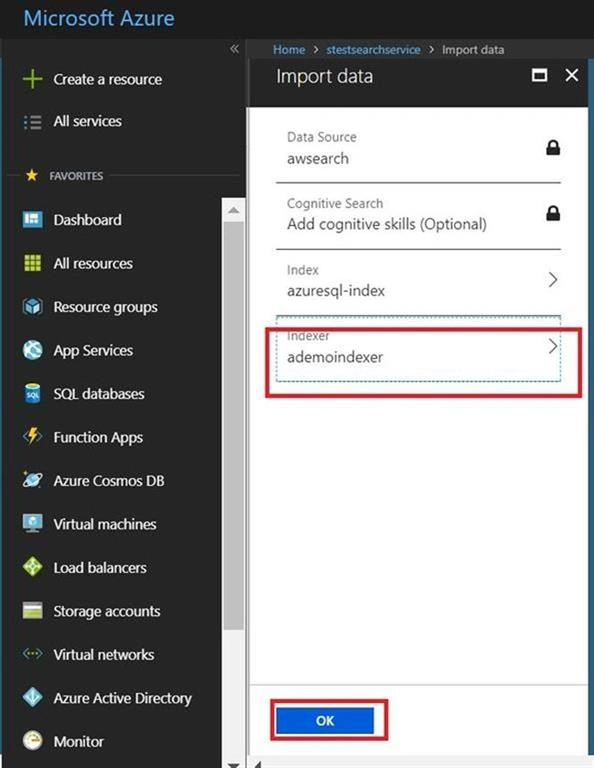The image size is (594, 768).
Task: Open SQL databases menu label
Action: (x=99, y=394)
